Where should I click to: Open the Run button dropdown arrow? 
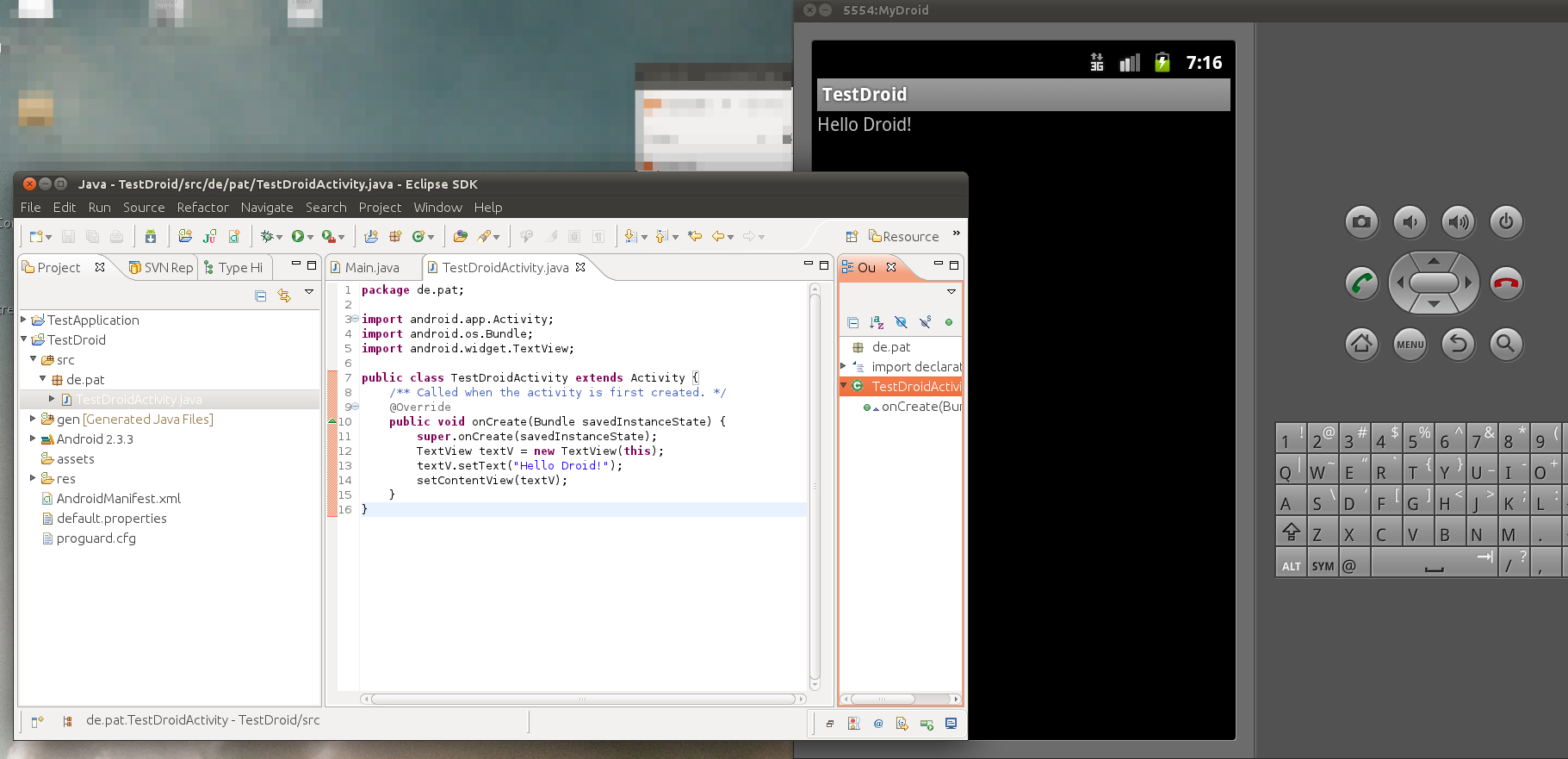click(310, 237)
